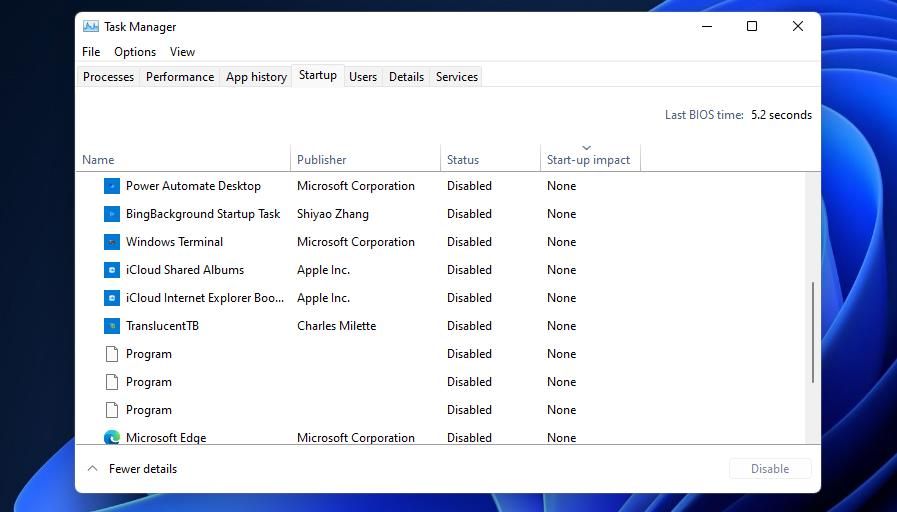The image size is (897, 512).
Task: Select the Power Automate Desktop row name
Action: (x=193, y=186)
